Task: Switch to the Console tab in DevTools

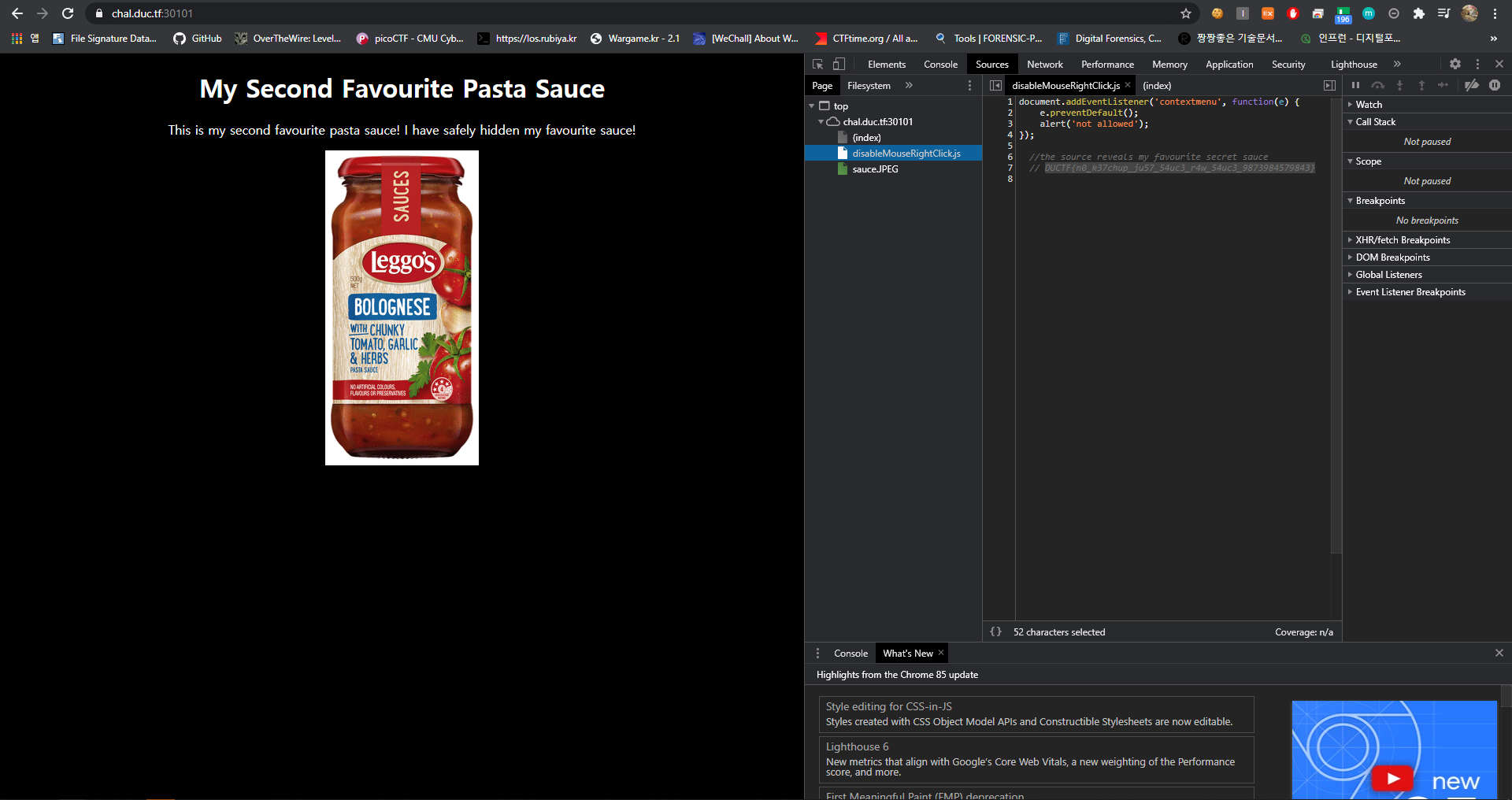Action: pyautogui.click(x=940, y=65)
